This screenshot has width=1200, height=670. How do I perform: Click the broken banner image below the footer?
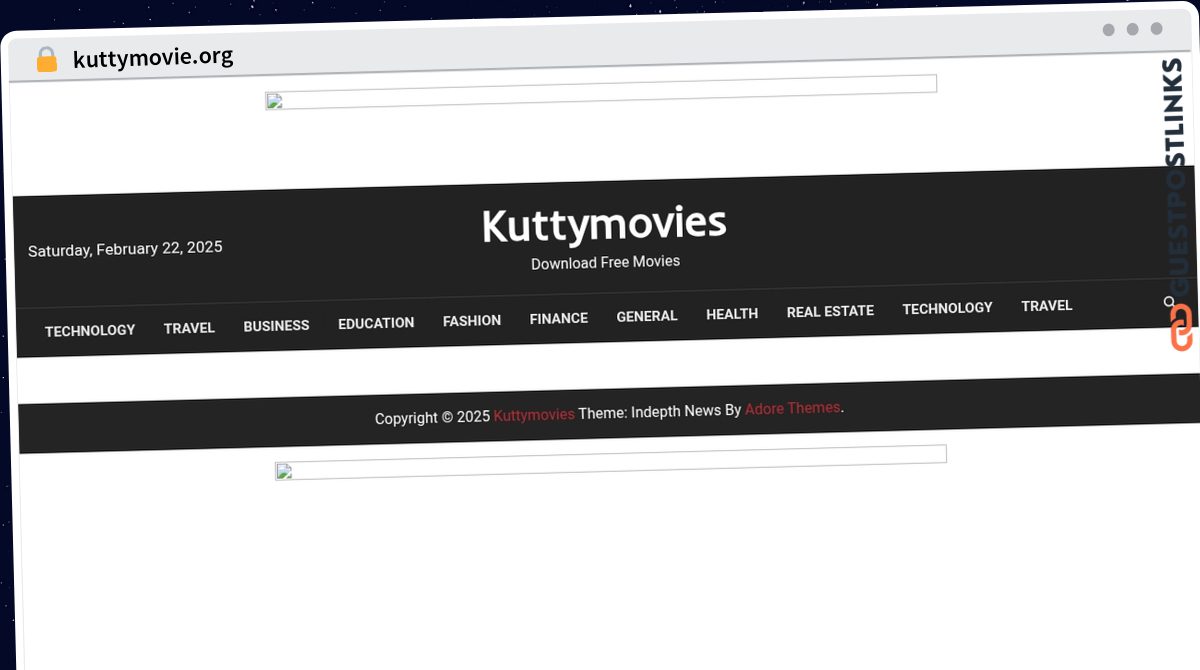(611, 463)
